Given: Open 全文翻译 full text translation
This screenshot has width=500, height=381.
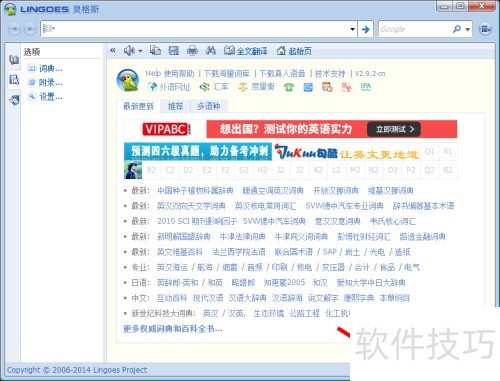Looking at the screenshot, I should click(x=246, y=51).
